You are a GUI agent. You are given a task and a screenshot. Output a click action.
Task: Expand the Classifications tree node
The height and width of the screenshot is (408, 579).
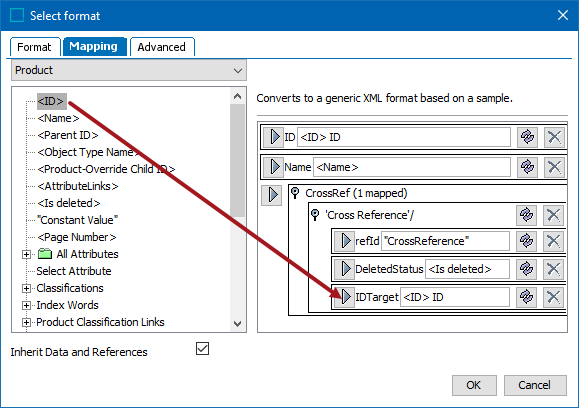point(26,288)
